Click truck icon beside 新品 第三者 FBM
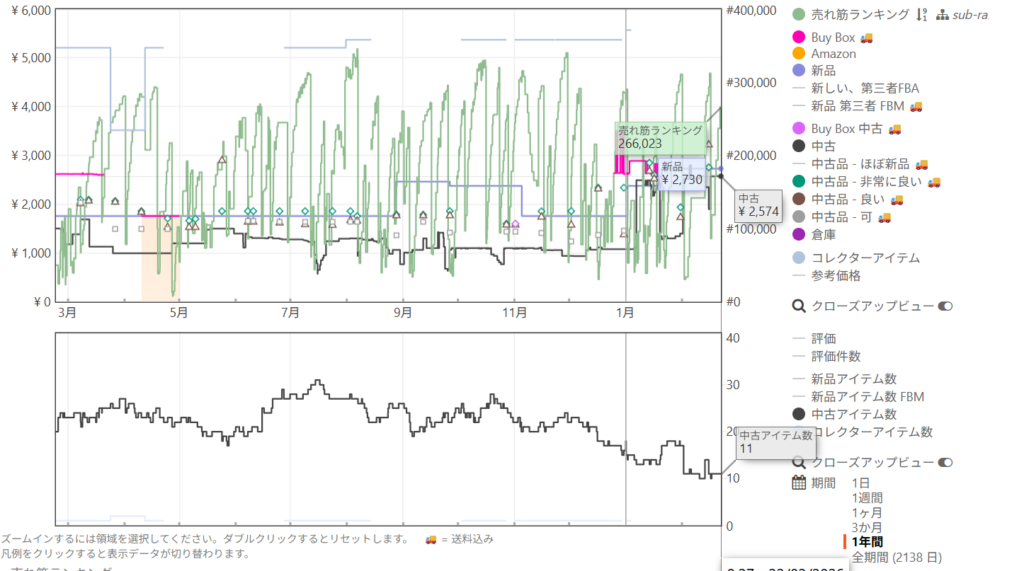 (916, 106)
